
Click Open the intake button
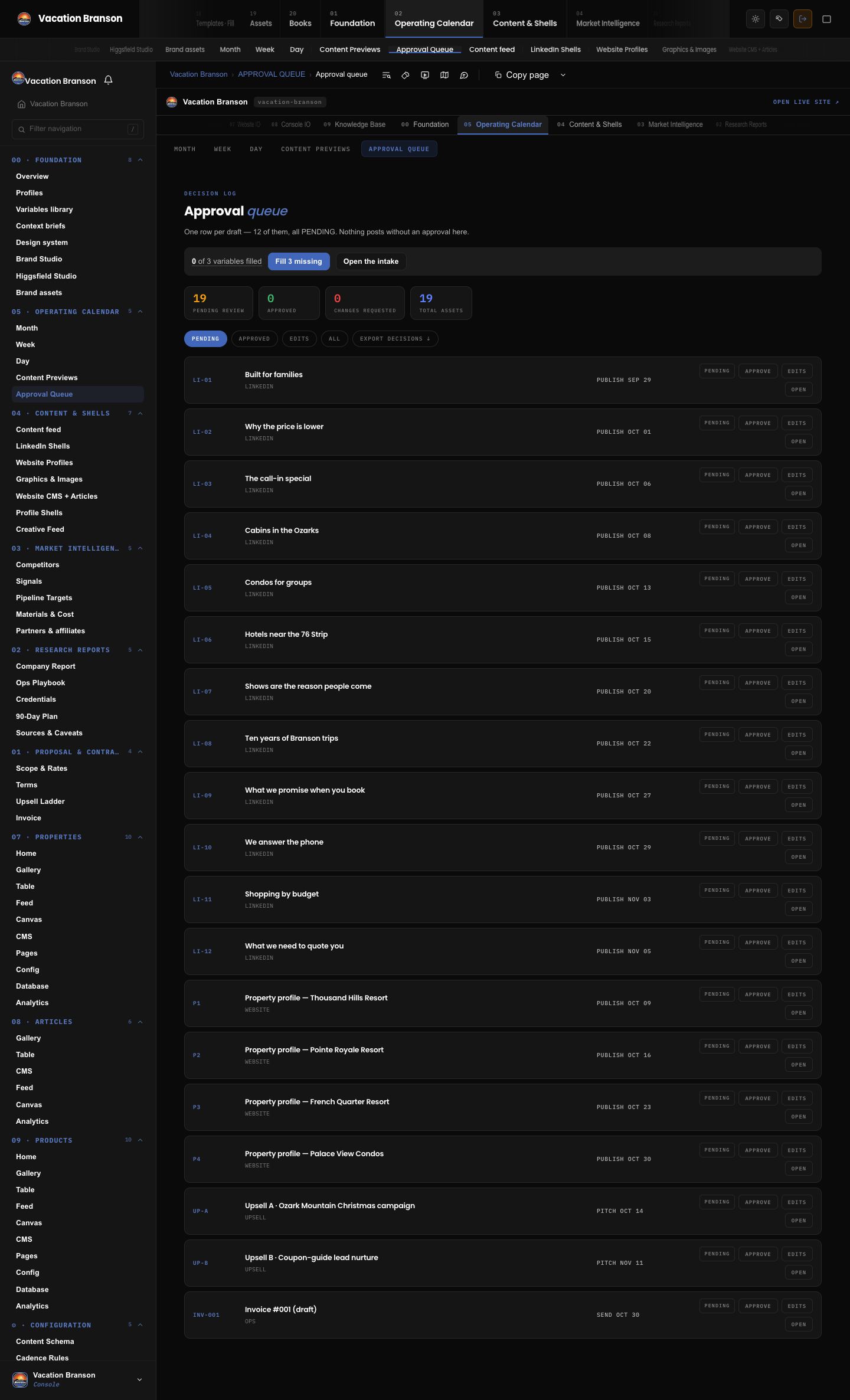371,261
